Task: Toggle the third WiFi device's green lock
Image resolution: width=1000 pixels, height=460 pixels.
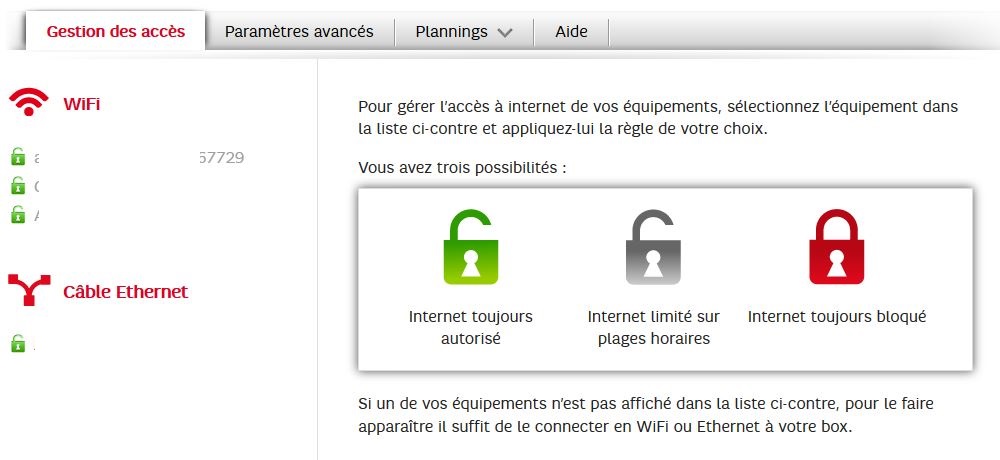Action: pos(17,214)
